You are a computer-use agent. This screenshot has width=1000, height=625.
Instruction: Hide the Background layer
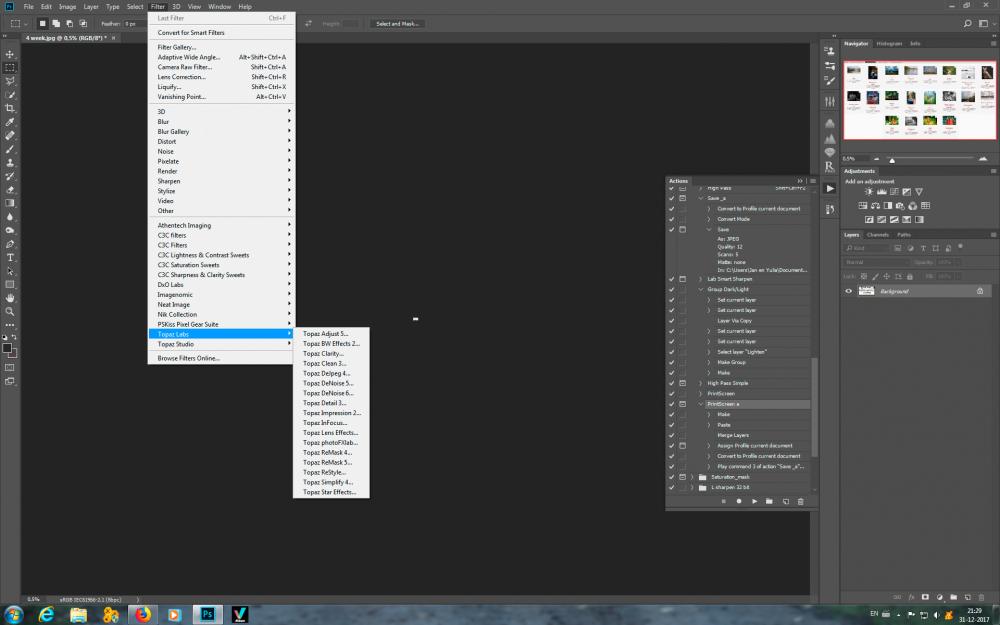[x=848, y=291]
